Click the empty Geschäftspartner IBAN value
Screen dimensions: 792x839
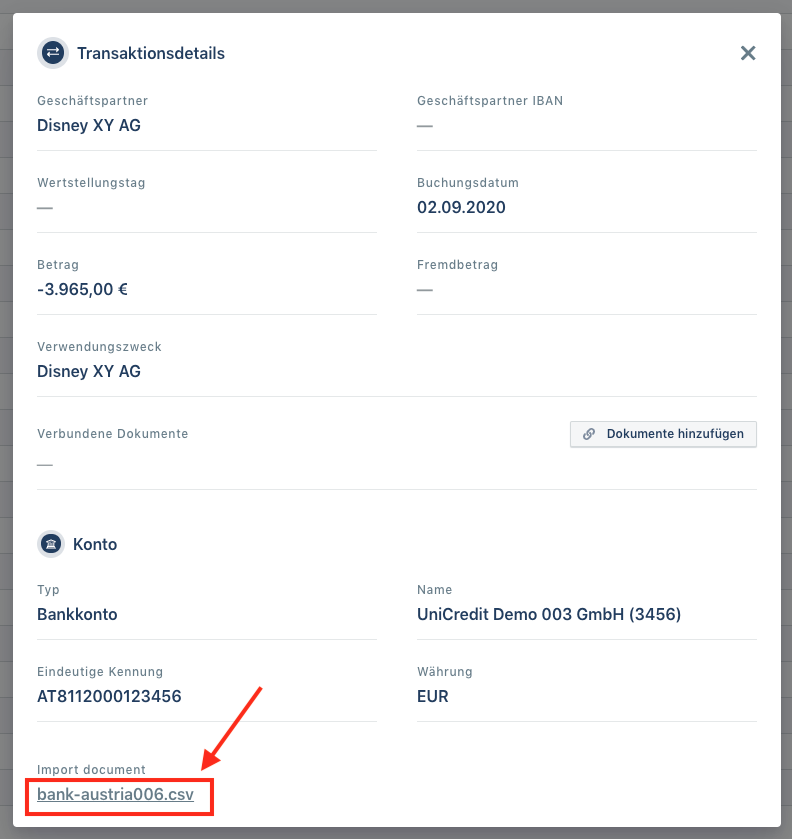tap(425, 126)
